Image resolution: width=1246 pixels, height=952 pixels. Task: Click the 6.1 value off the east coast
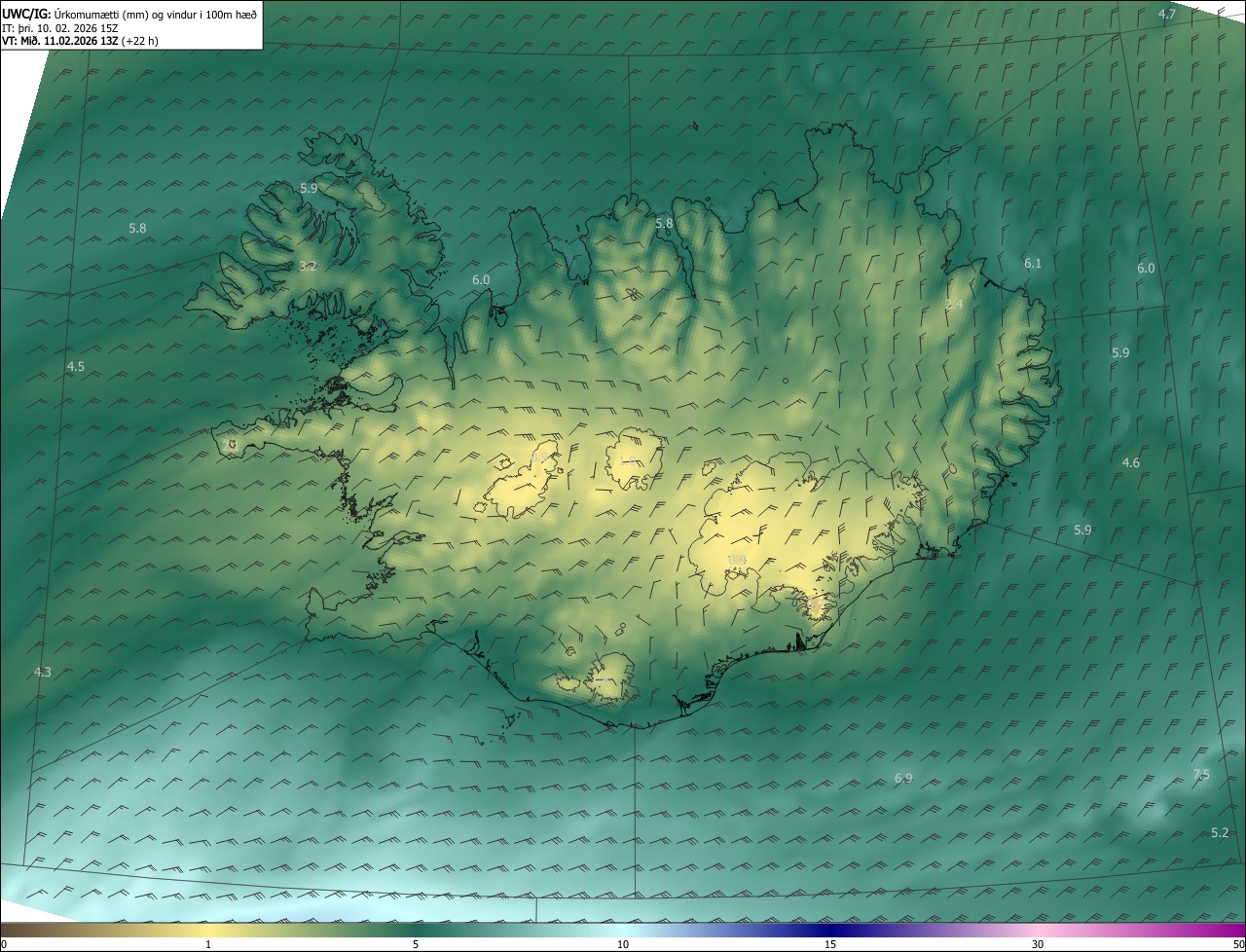pyautogui.click(x=1033, y=263)
